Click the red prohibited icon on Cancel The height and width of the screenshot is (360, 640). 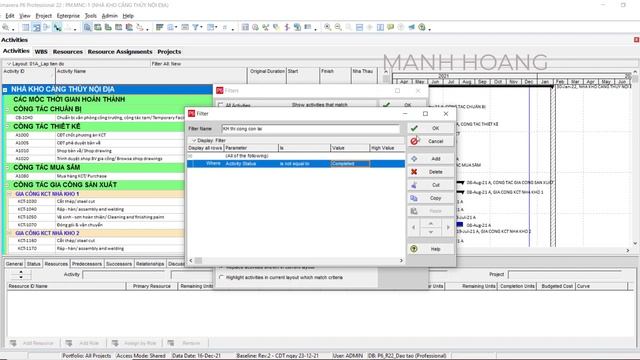click(x=414, y=141)
